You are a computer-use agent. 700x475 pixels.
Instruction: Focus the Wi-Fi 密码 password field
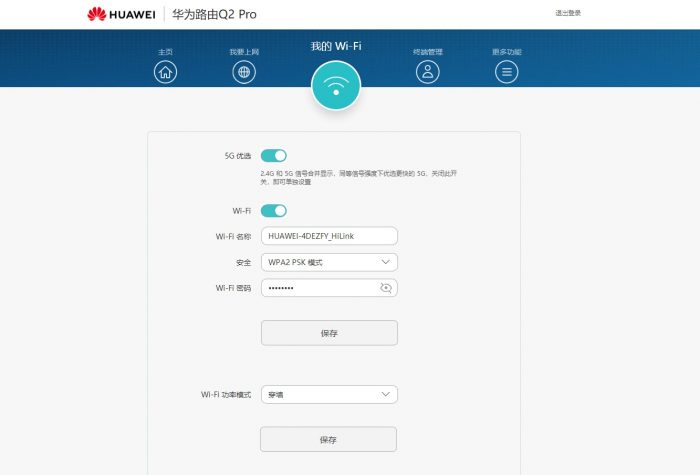318,288
